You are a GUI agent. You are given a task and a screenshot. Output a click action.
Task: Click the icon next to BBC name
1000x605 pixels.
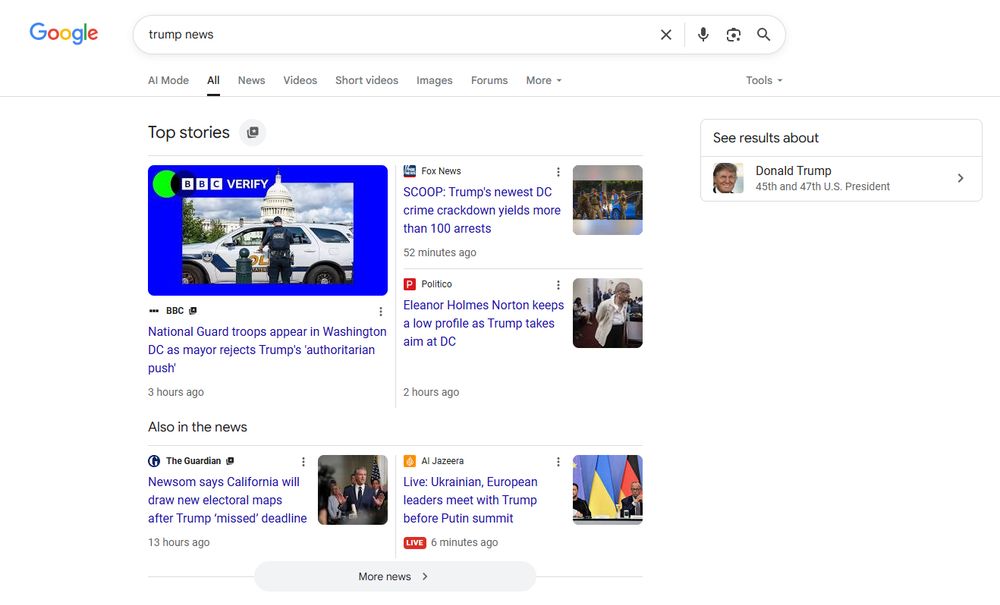point(193,310)
